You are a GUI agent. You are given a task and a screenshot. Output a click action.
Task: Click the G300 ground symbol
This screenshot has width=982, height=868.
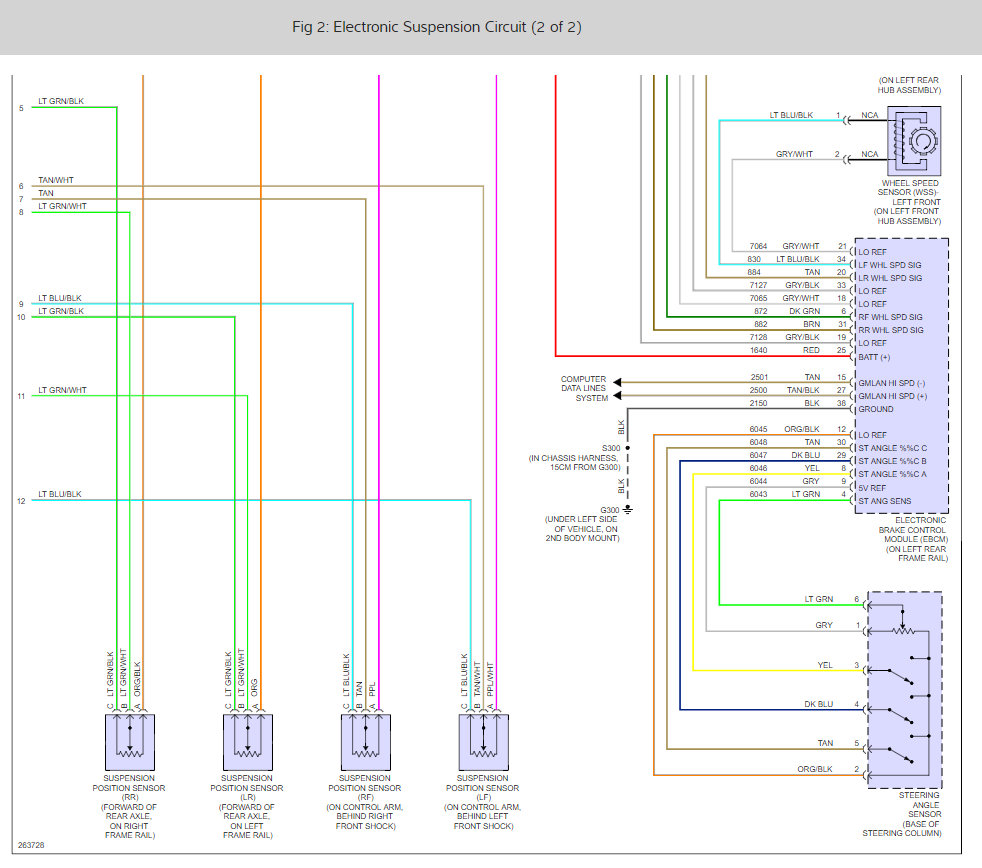pyautogui.click(x=628, y=510)
